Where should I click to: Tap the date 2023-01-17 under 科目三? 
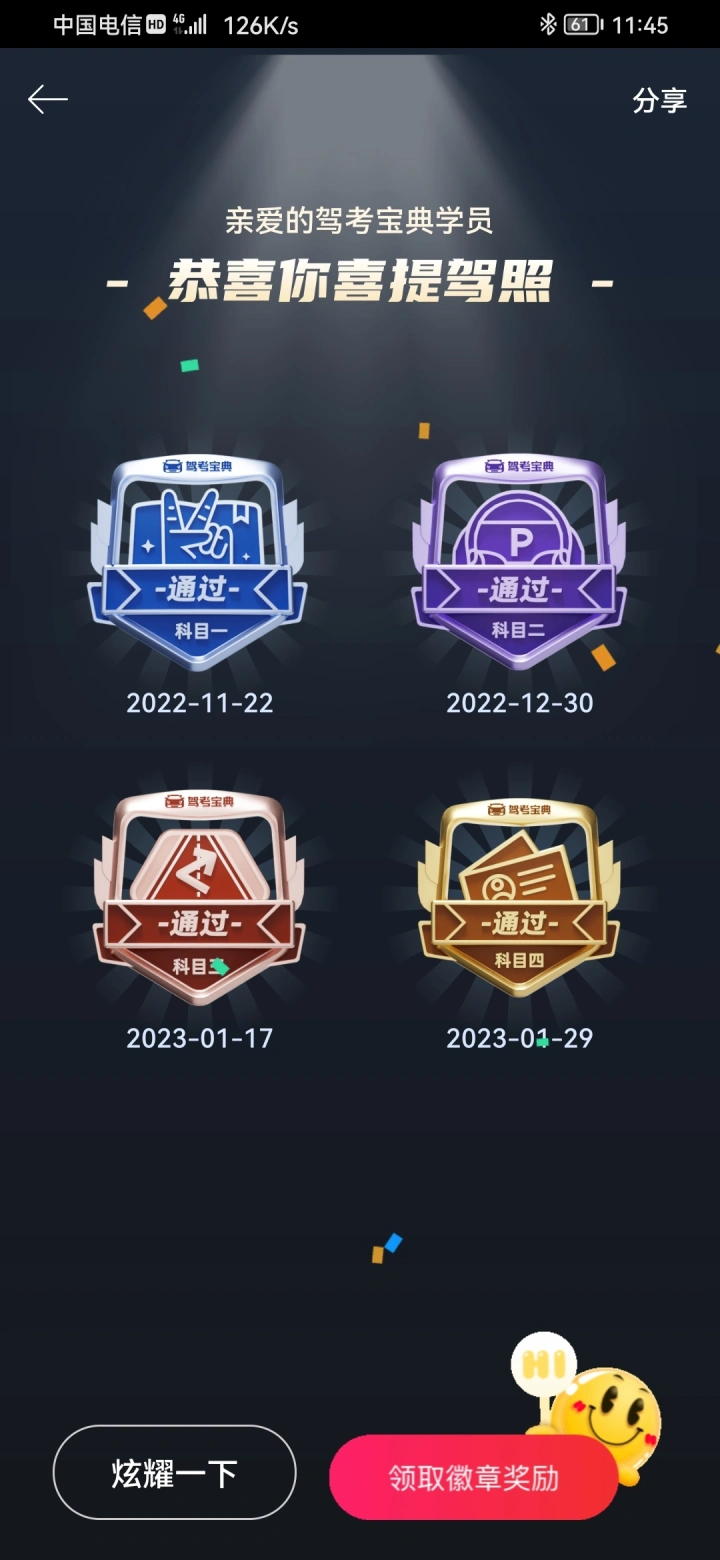[x=200, y=1038]
